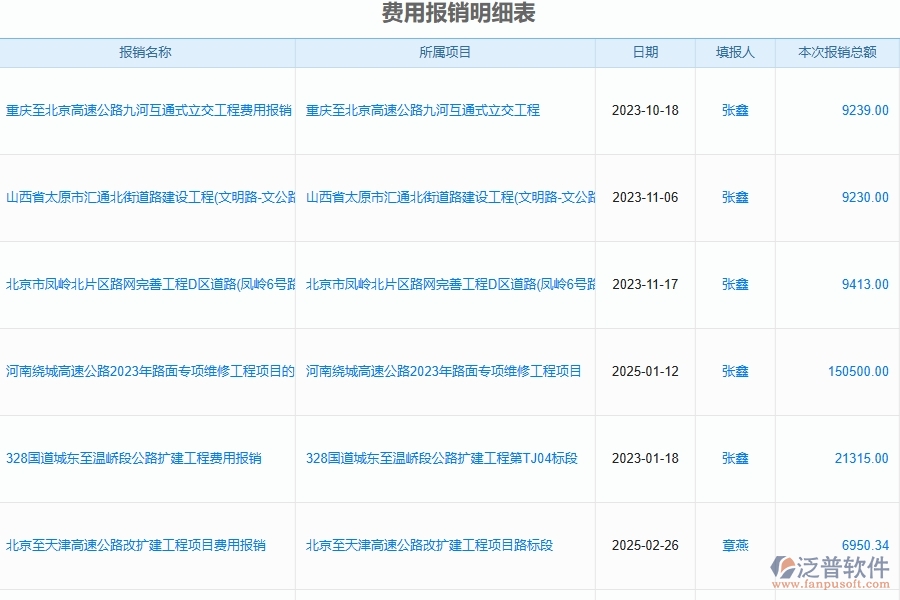900x600 pixels.
Task: Select filler 章燕 in the last row
Action: point(733,545)
